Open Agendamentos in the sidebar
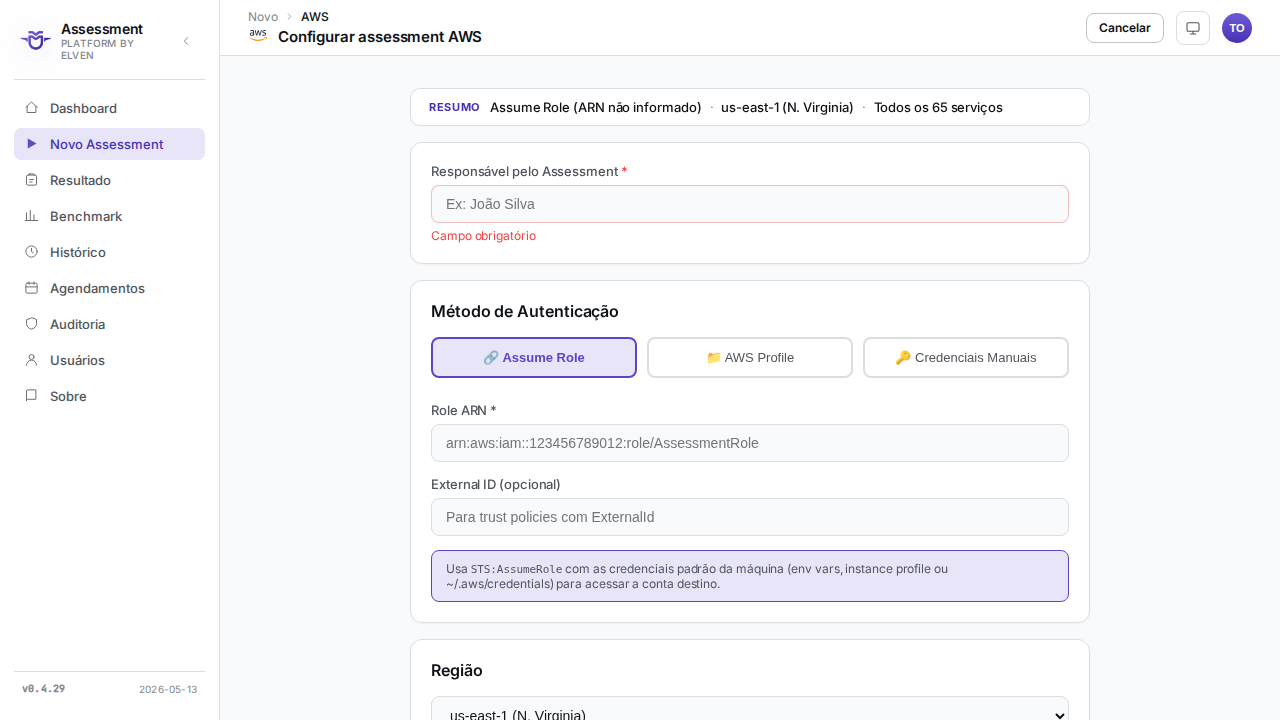The width and height of the screenshot is (1280, 720). [109, 288]
